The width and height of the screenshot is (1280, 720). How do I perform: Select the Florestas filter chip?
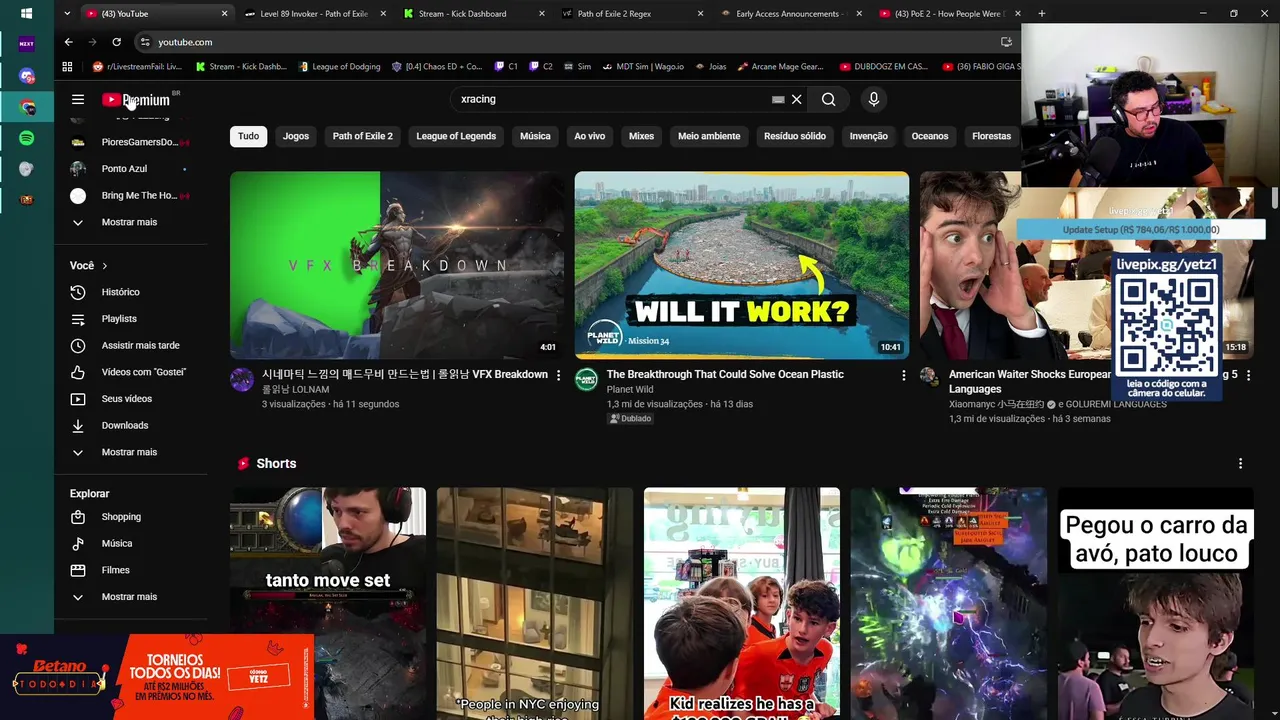coord(991,136)
